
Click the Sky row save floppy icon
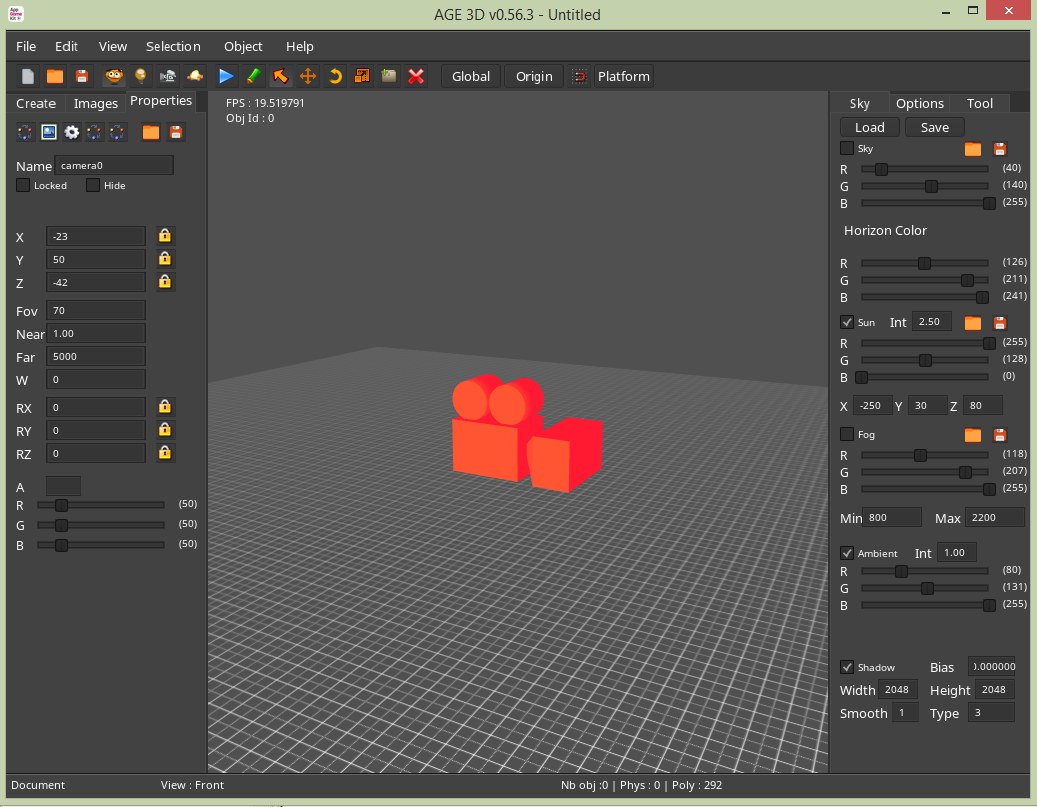(x=1000, y=149)
